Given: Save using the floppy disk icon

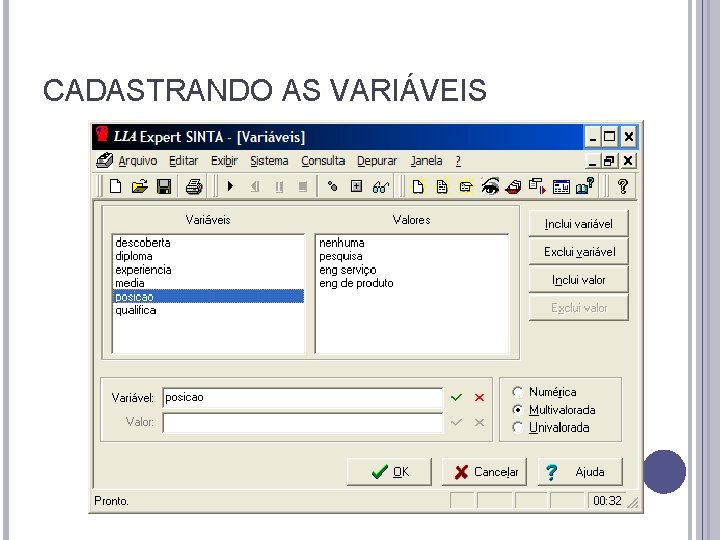Looking at the screenshot, I should (164, 186).
